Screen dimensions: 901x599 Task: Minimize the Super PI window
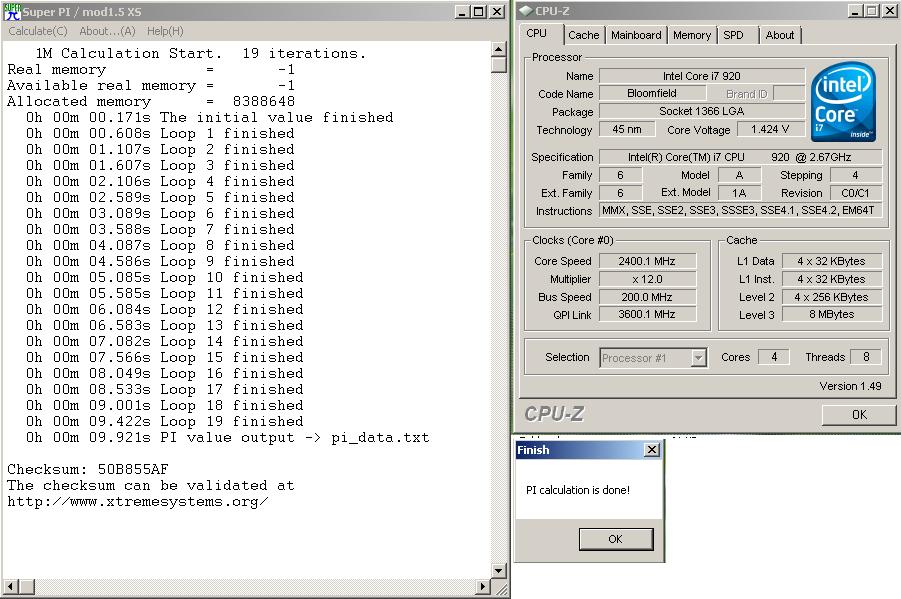(463, 11)
